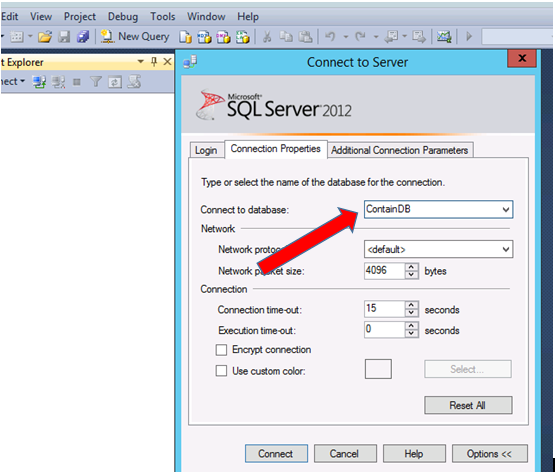Click the custom color swatch box
Screen dimensions: 556x473
(378, 369)
